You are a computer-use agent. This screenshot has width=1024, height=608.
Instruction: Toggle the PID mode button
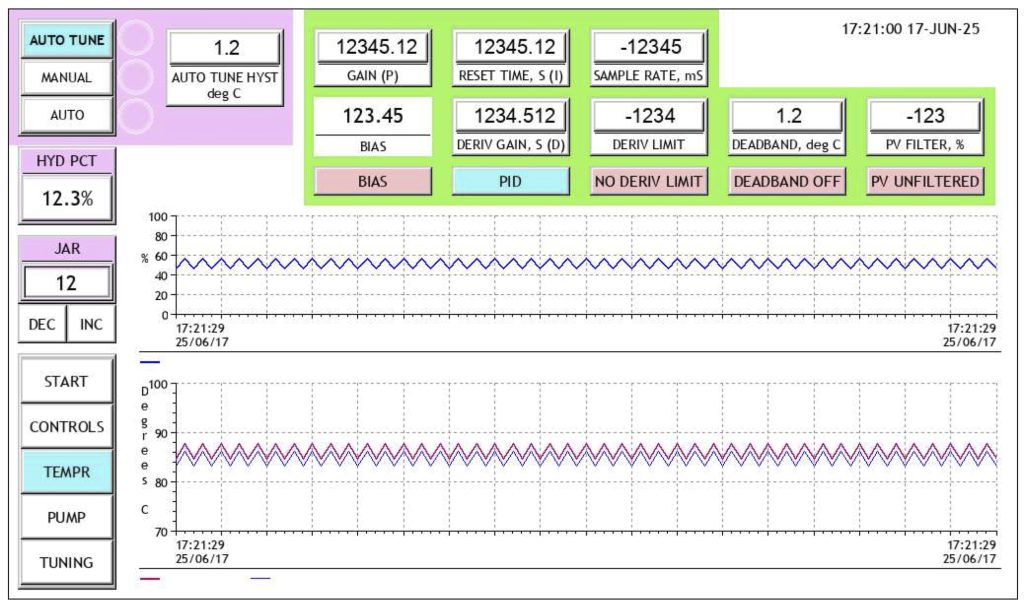(511, 182)
